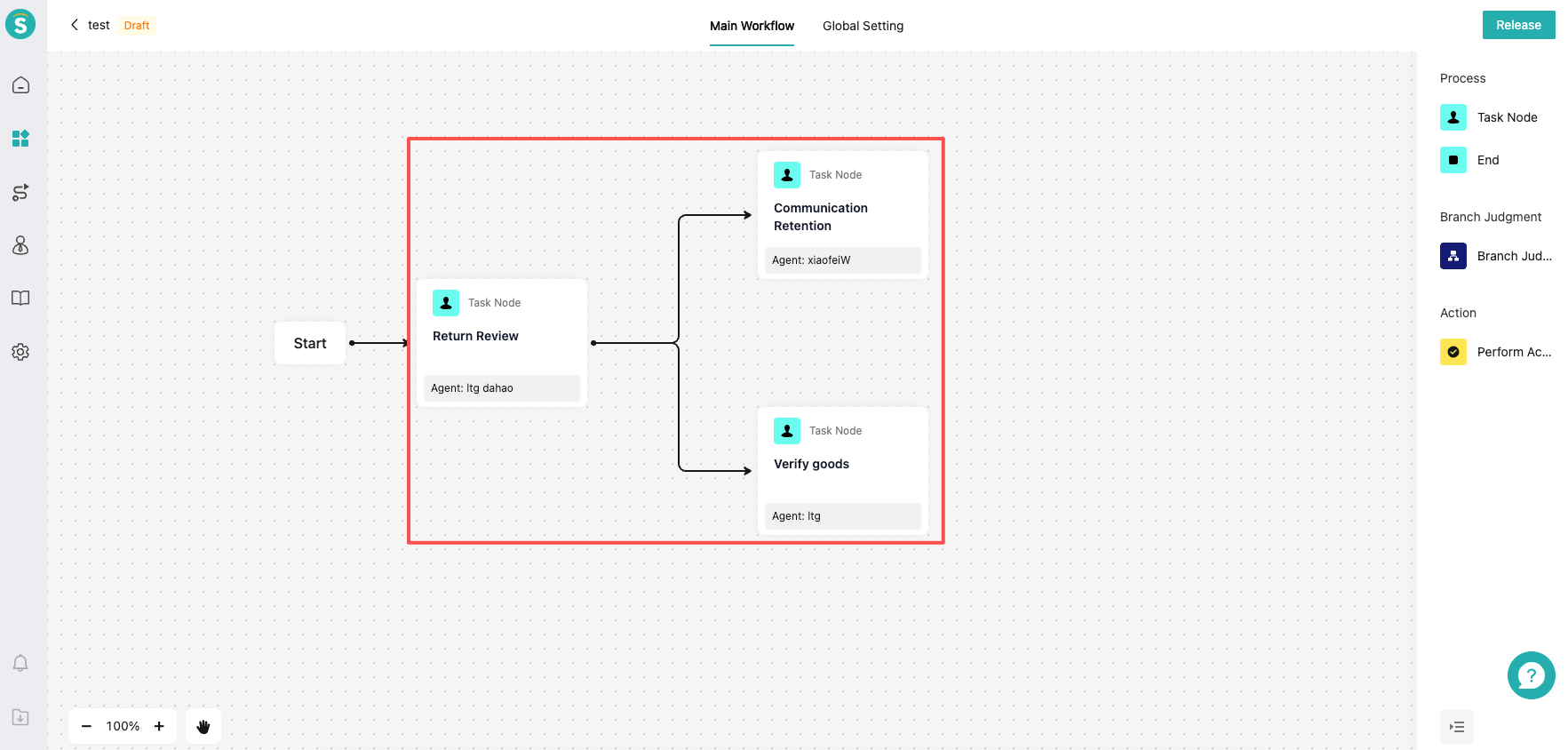Pick the Perform Action node icon
Screen dimensions: 1568x750
tap(1453, 352)
